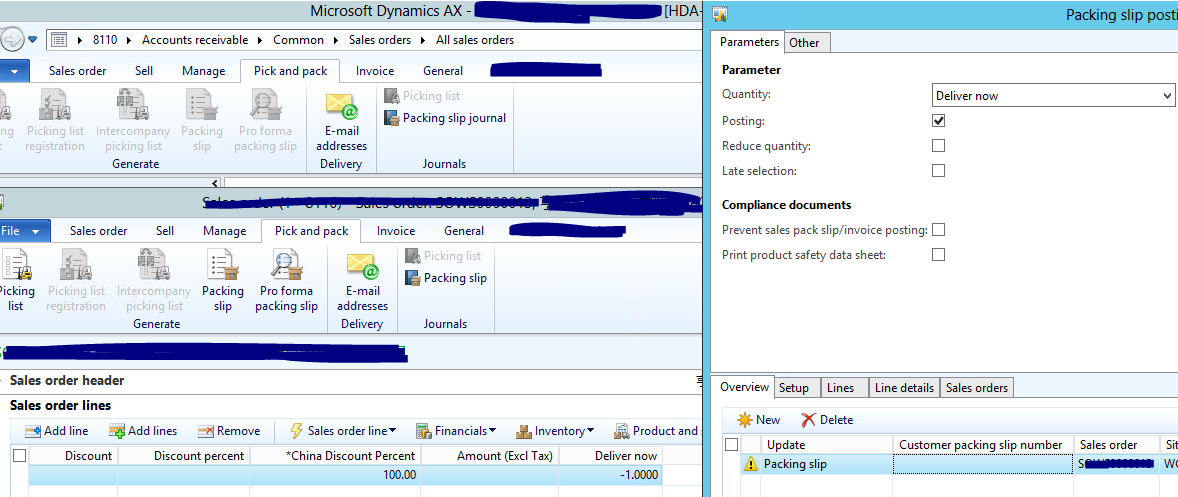Click Amount (Excl Tax) column header
Screen dimensions: 1178x497
coord(490,456)
